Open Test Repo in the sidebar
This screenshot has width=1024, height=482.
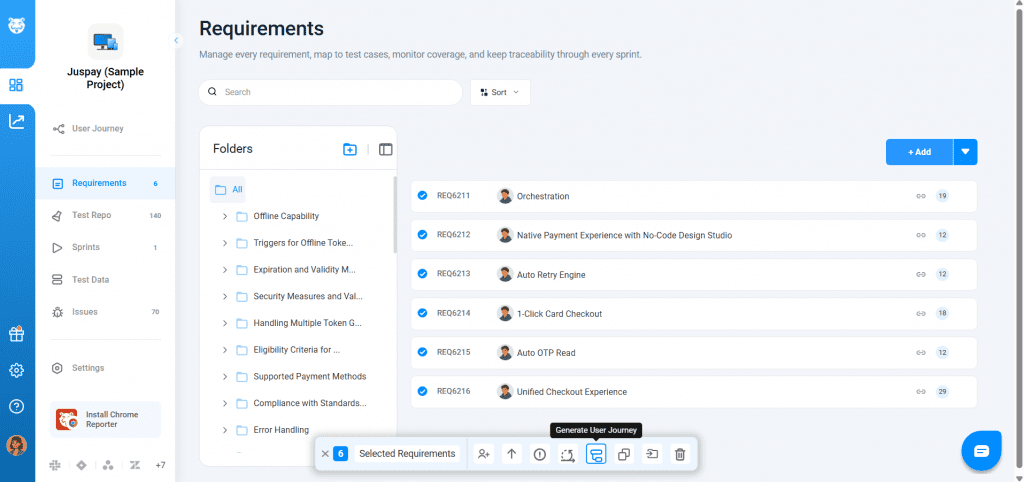click(91, 215)
